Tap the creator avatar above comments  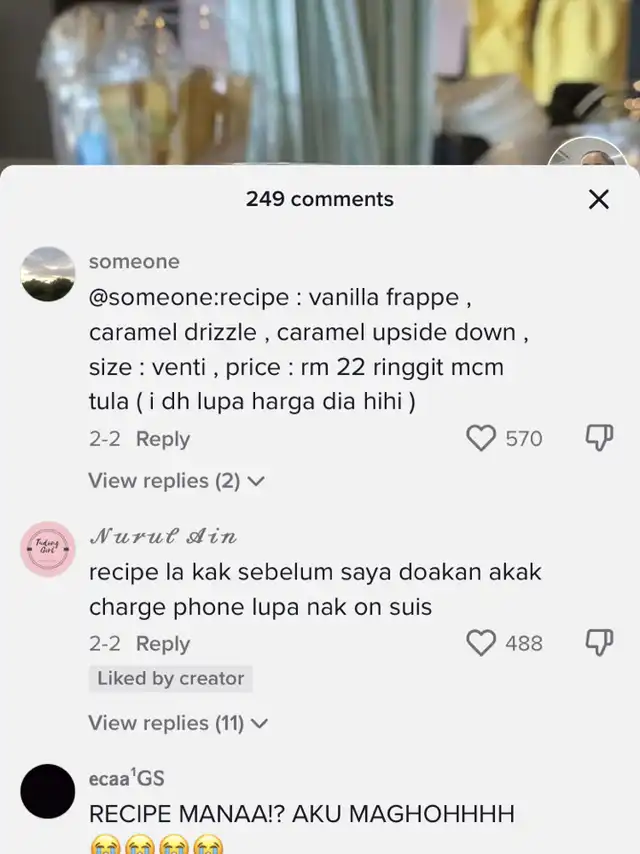587,151
